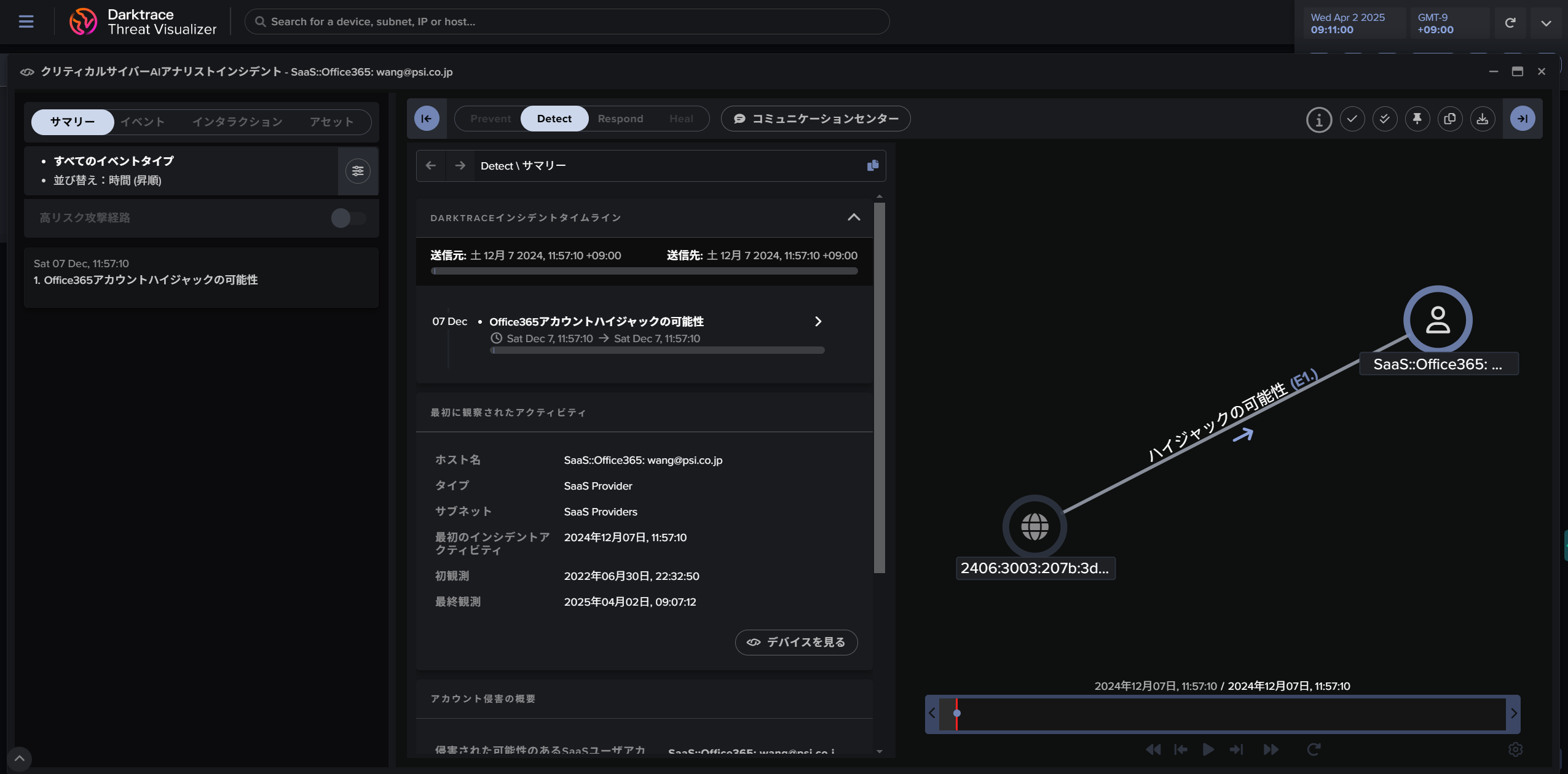Copy the Detect \ サマリー breadcrumb path

pyautogui.click(x=872, y=165)
